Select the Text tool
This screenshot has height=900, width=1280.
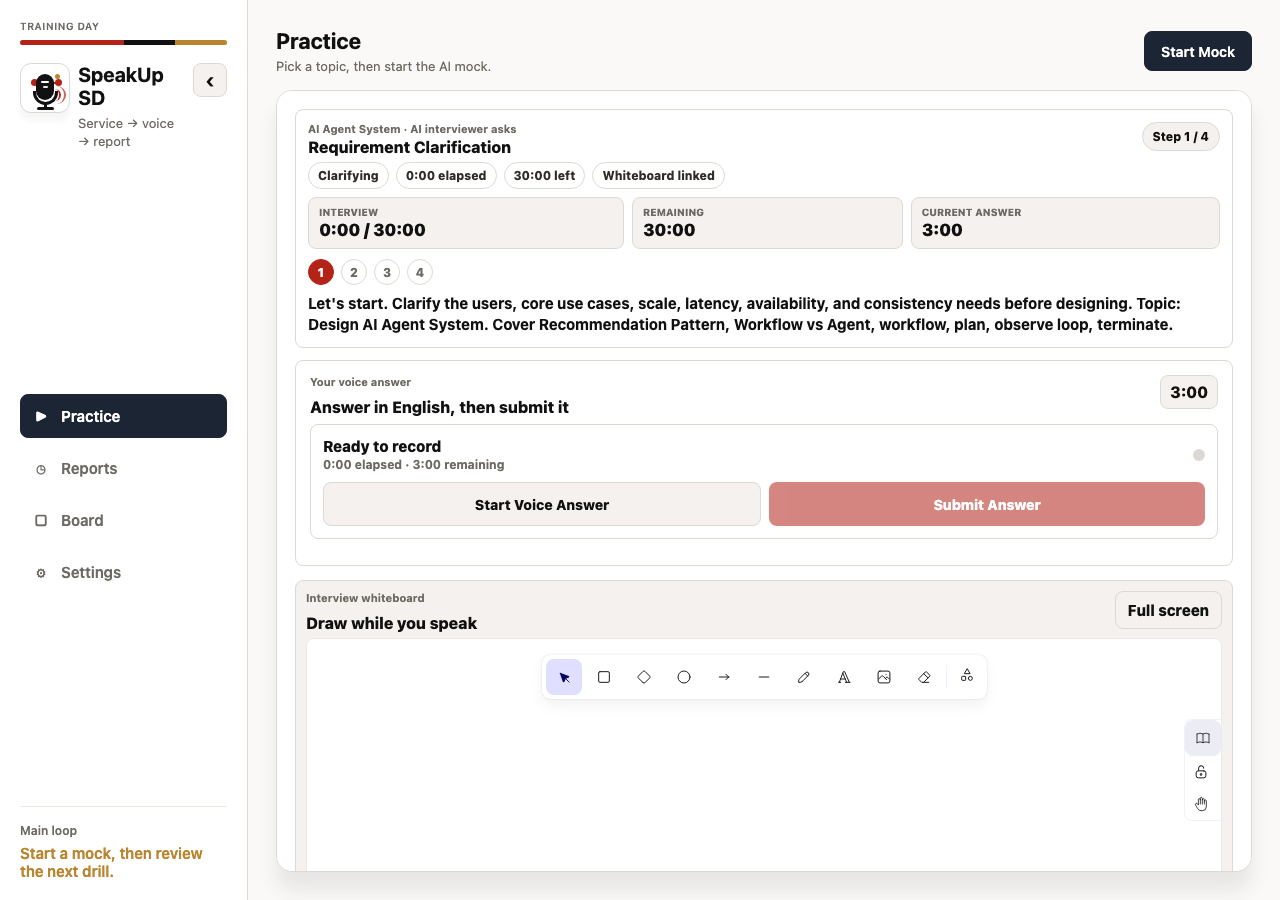click(844, 677)
